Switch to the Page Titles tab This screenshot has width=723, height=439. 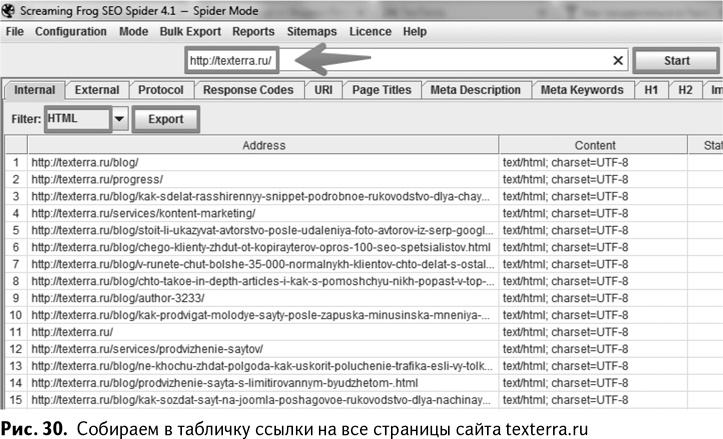pos(381,90)
